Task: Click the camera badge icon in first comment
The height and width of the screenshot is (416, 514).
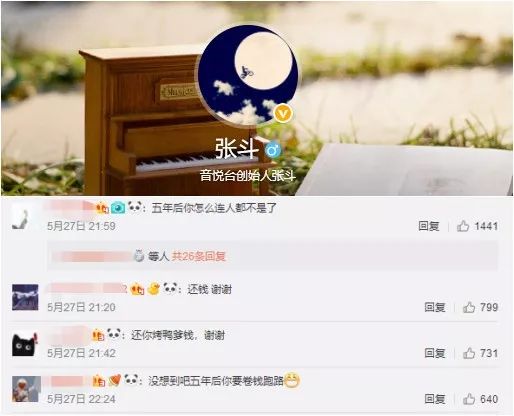Action: pyautogui.click(x=118, y=208)
